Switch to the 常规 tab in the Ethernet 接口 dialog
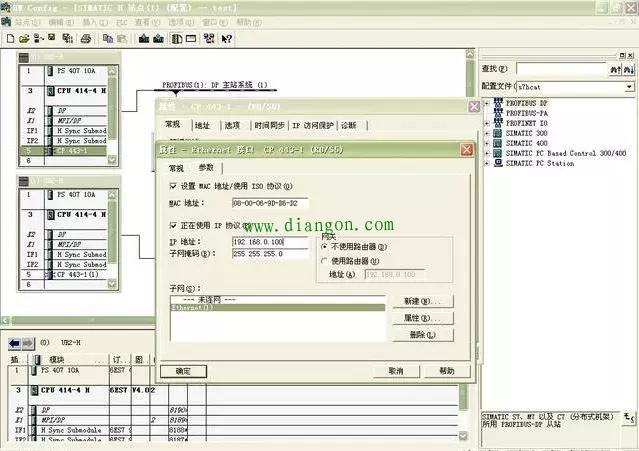 (x=176, y=168)
